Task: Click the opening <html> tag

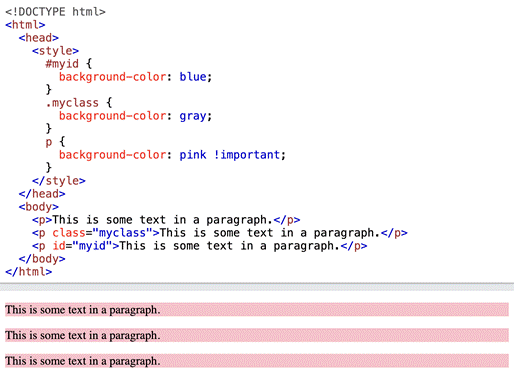Action: pos(25,25)
